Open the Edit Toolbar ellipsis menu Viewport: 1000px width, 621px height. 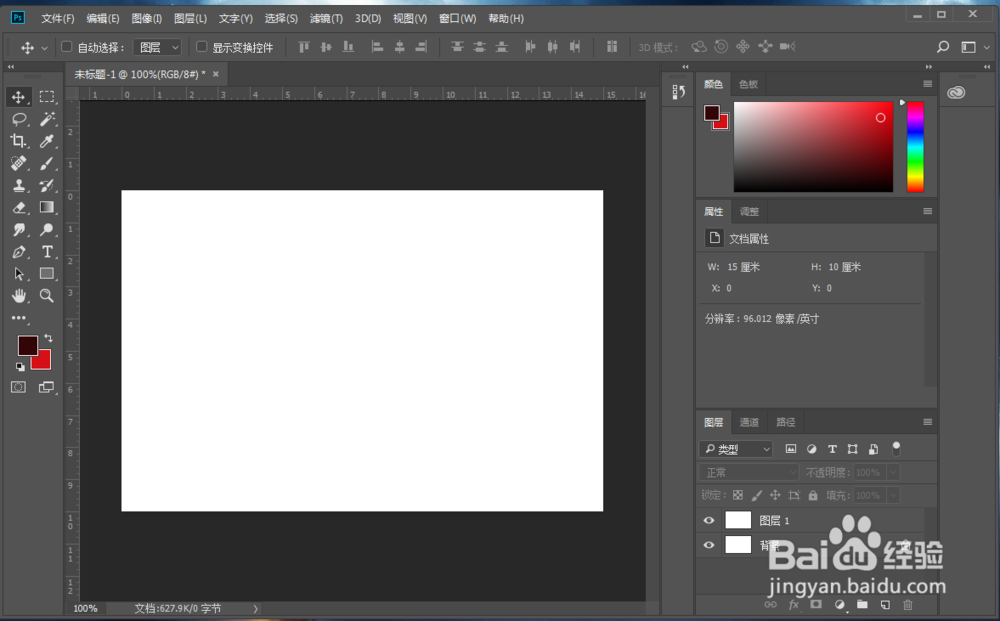click(x=18, y=318)
